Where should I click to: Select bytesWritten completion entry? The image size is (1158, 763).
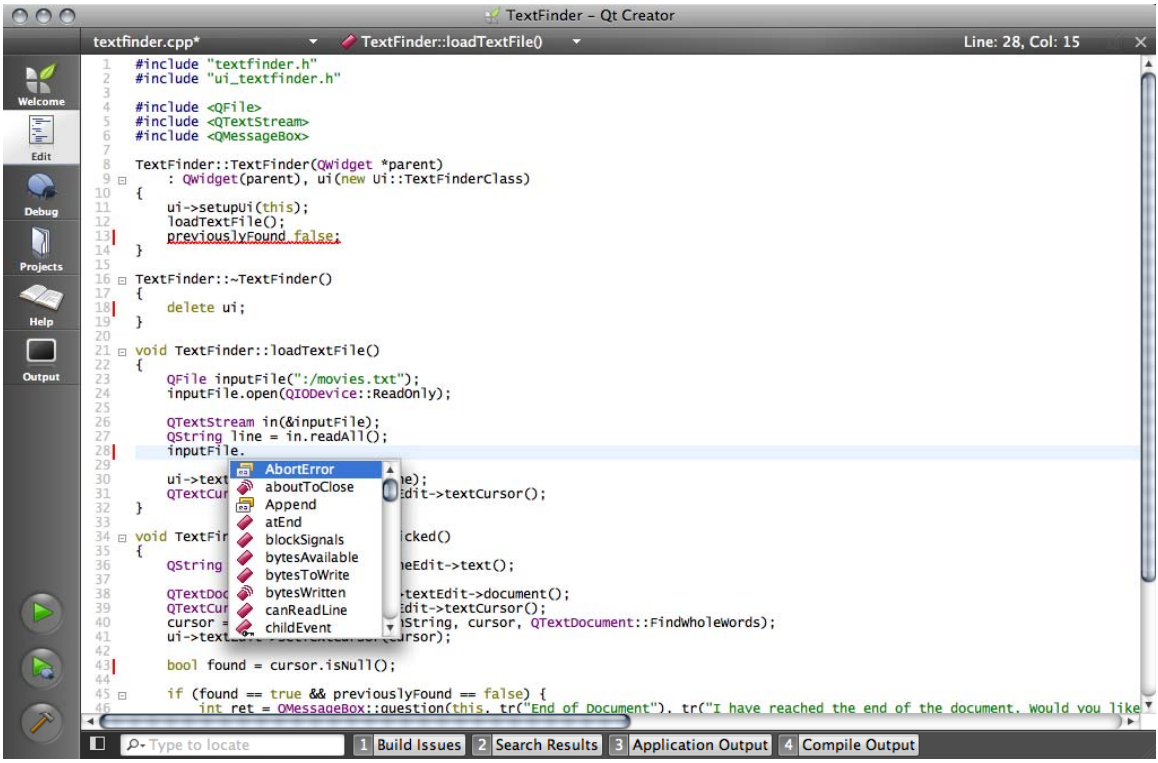coord(306,592)
